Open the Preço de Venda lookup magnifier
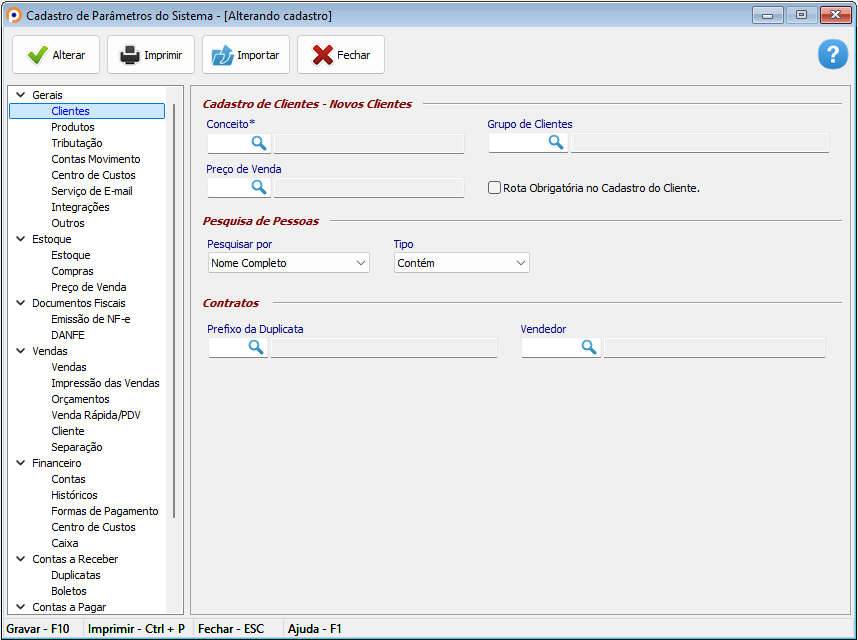This screenshot has height=640, width=858. point(259,187)
